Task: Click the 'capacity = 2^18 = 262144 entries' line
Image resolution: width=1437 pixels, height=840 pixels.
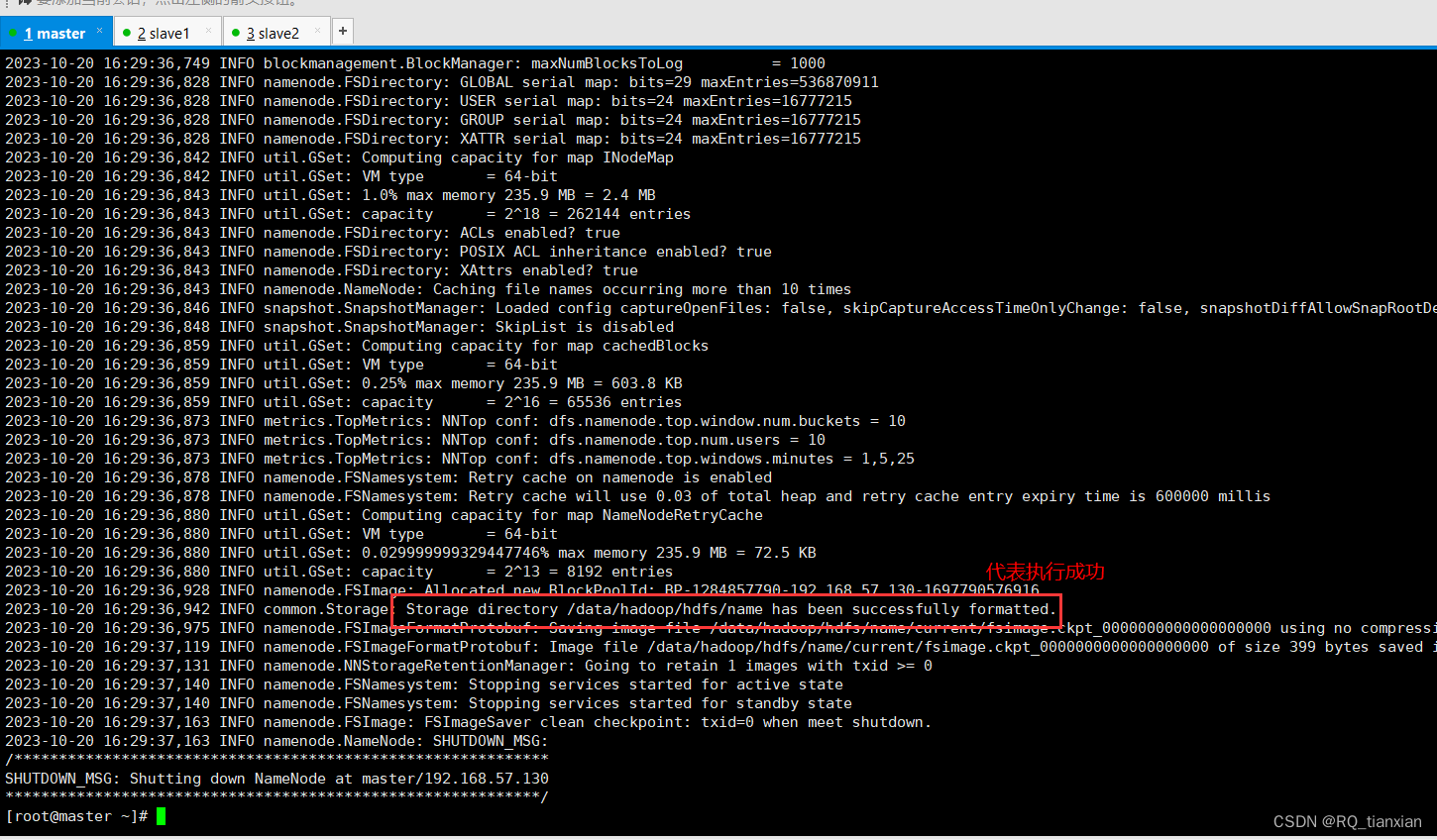Action: [348, 214]
